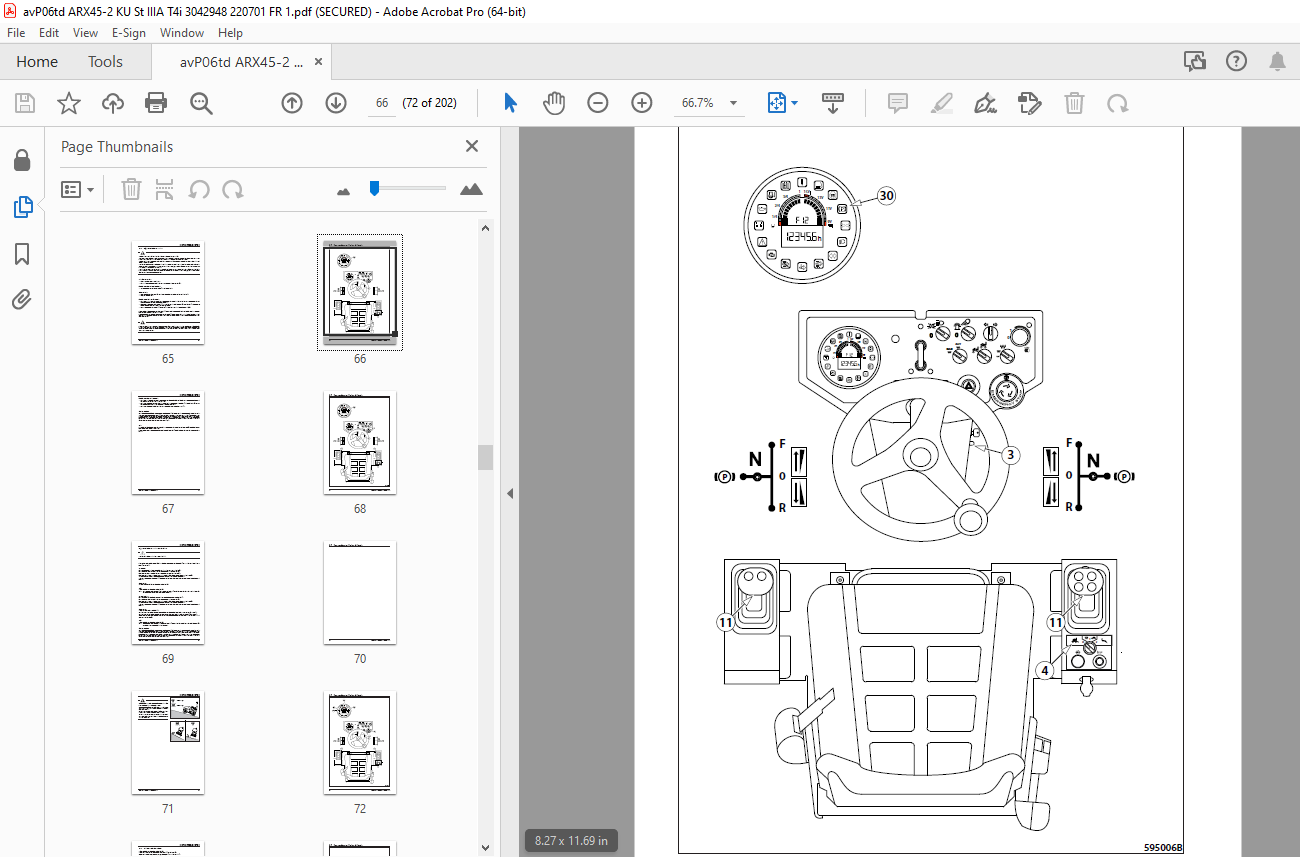Image resolution: width=1300 pixels, height=857 pixels.
Task: Open the attachments paperclip panel
Action: tap(22, 299)
